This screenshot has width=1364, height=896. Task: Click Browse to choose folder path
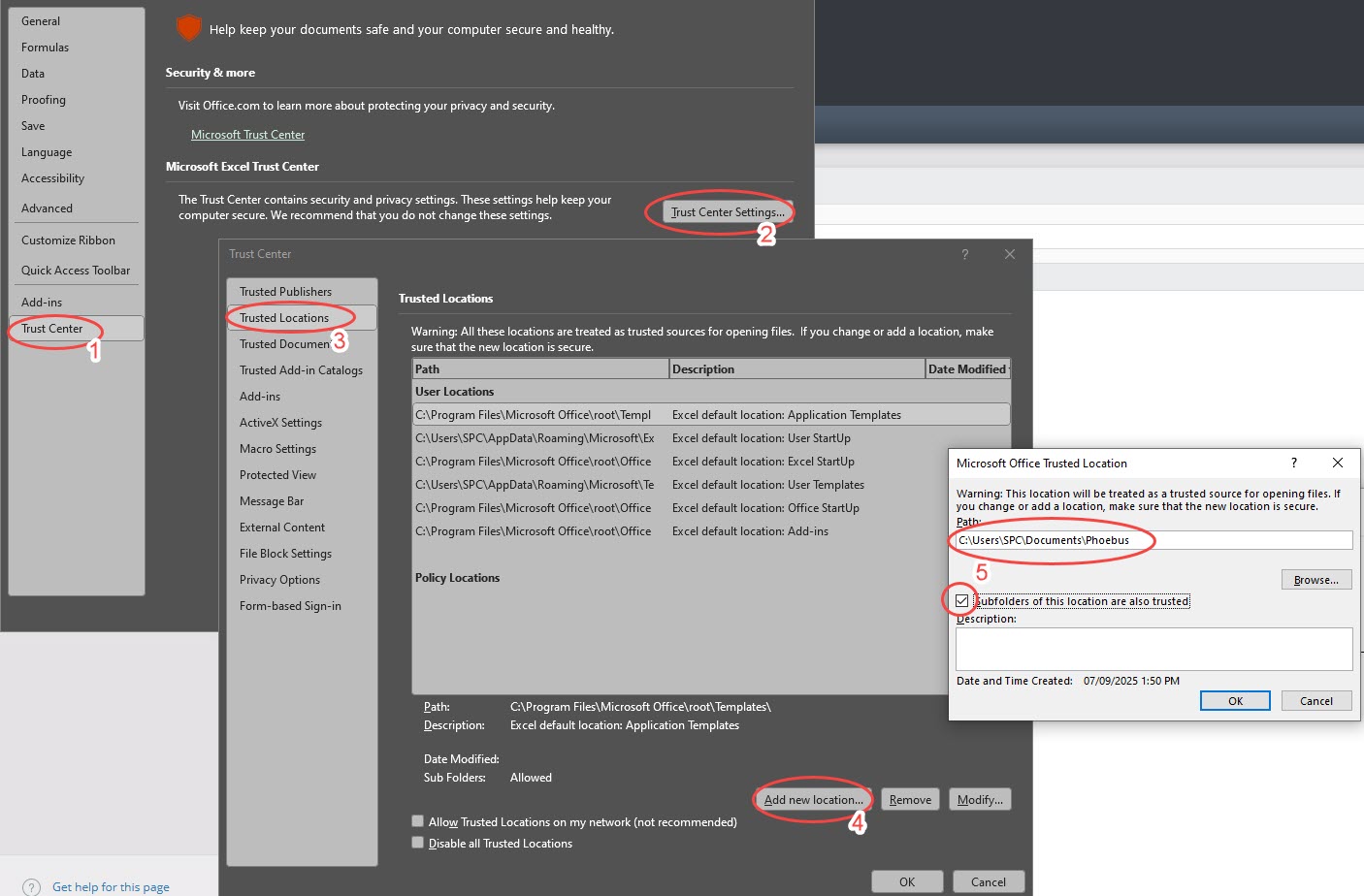coord(1315,580)
